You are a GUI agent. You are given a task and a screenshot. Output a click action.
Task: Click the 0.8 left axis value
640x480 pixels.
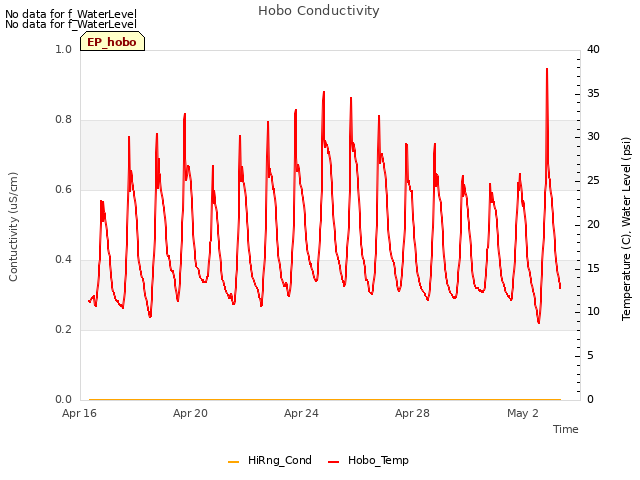pos(63,120)
